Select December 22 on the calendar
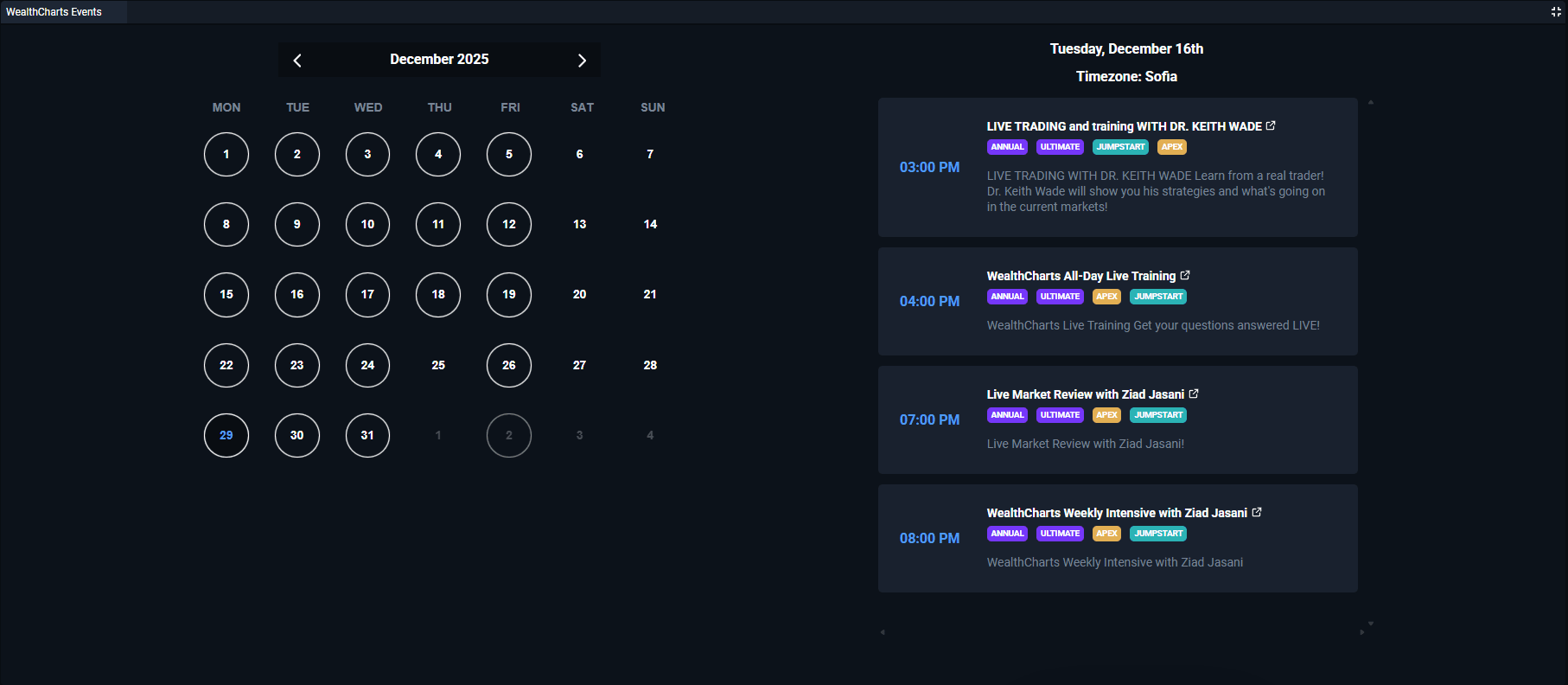The width and height of the screenshot is (1568, 685). pyautogui.click(x=226, y=365)
